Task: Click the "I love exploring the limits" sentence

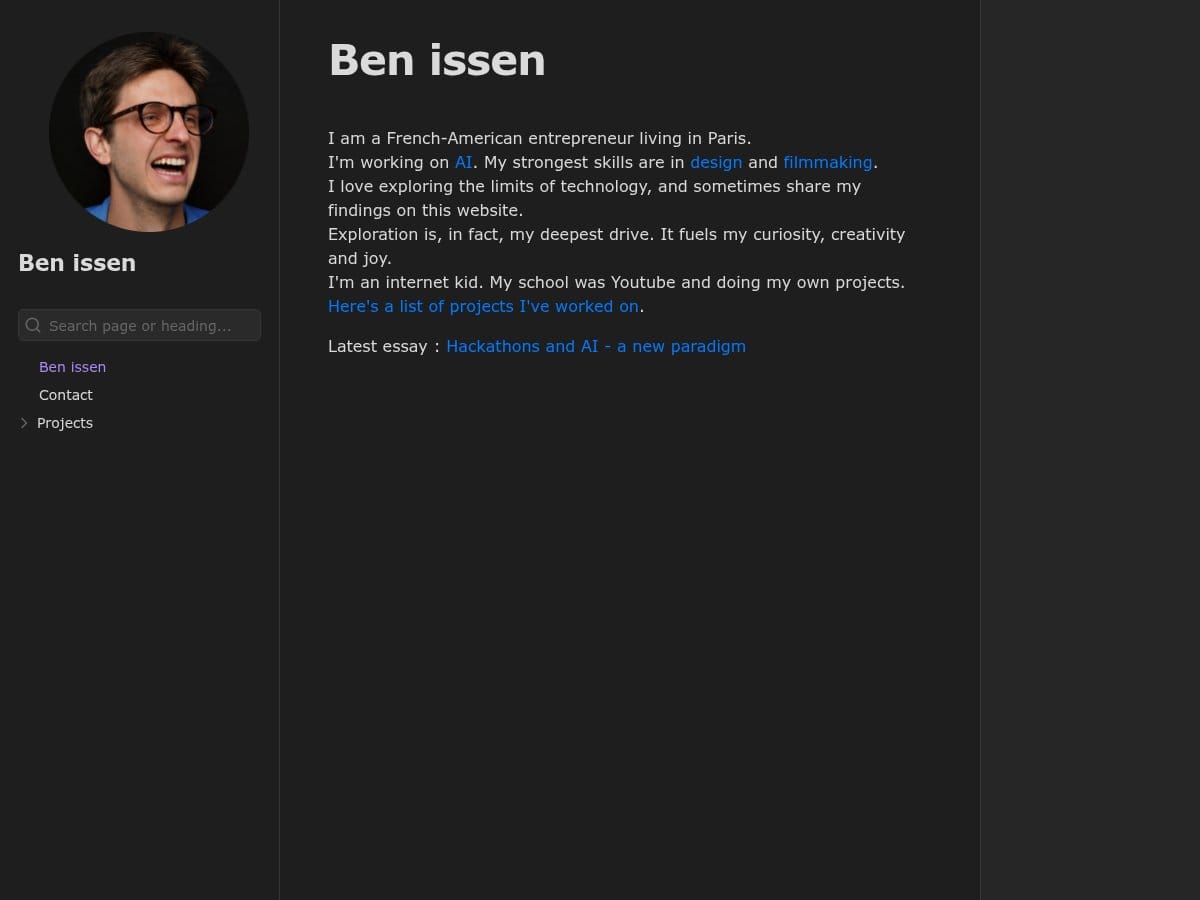Action: pyautogui.click(x=594, y=186)
